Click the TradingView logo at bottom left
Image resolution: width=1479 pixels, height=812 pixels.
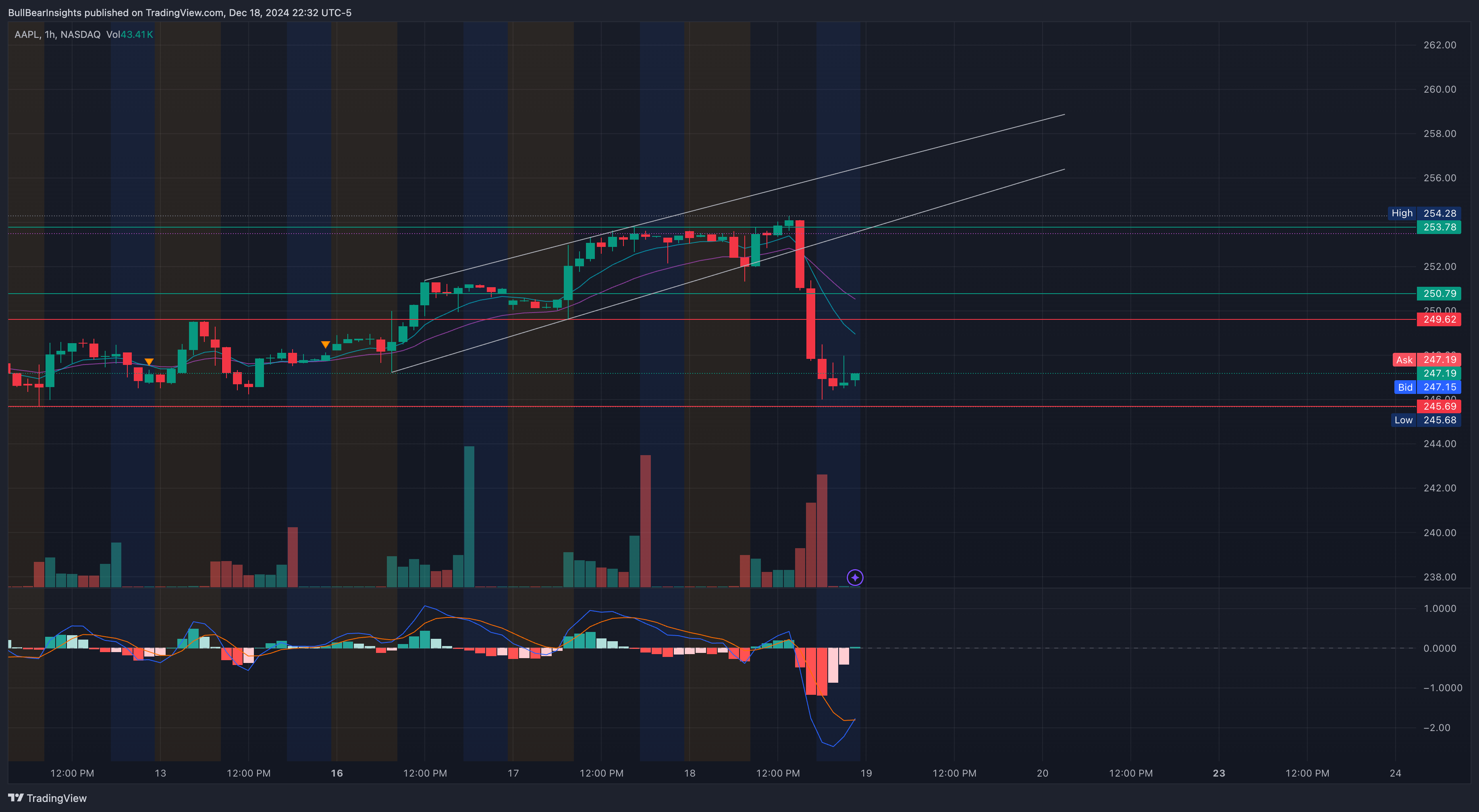pos(47,798)
